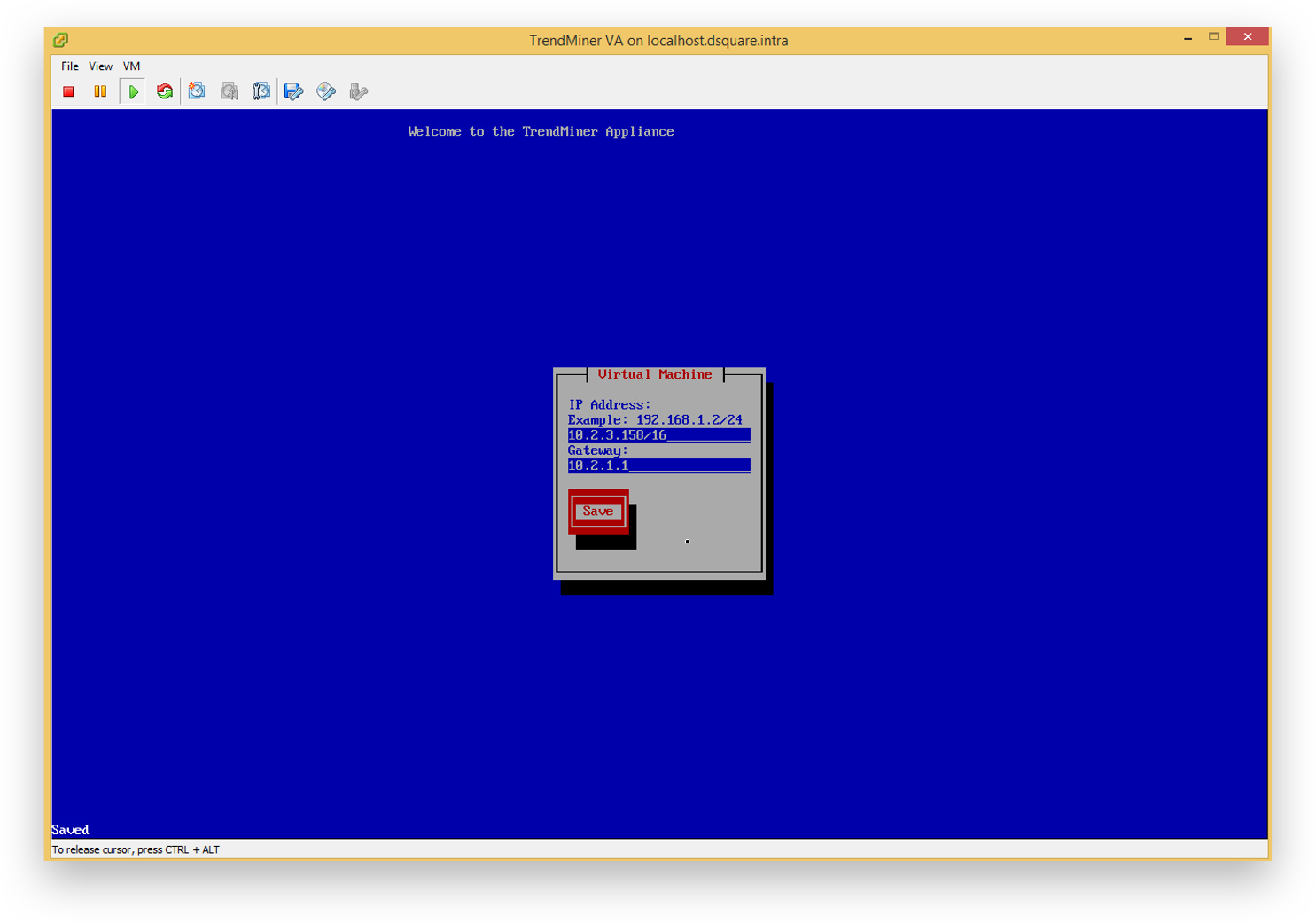Click the Gateway input field
This screenshot has width=1316, height=923.
click(658, 465)
